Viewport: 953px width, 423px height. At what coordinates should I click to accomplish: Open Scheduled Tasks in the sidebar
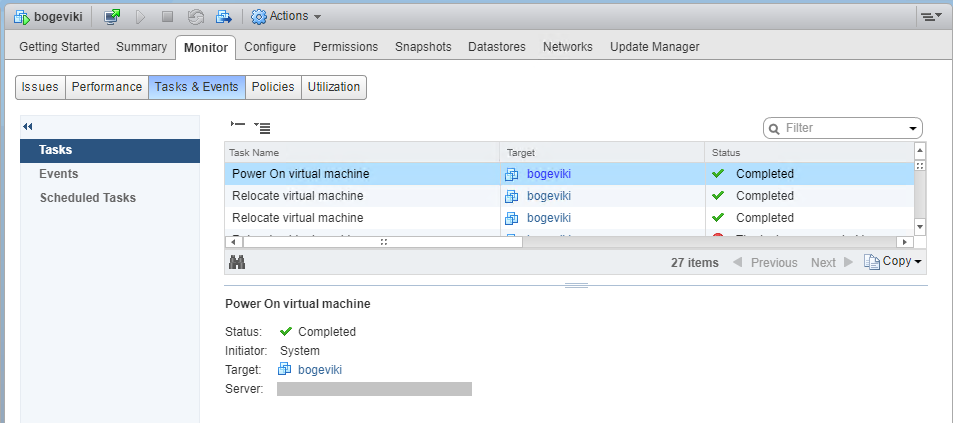click(88, 198)
